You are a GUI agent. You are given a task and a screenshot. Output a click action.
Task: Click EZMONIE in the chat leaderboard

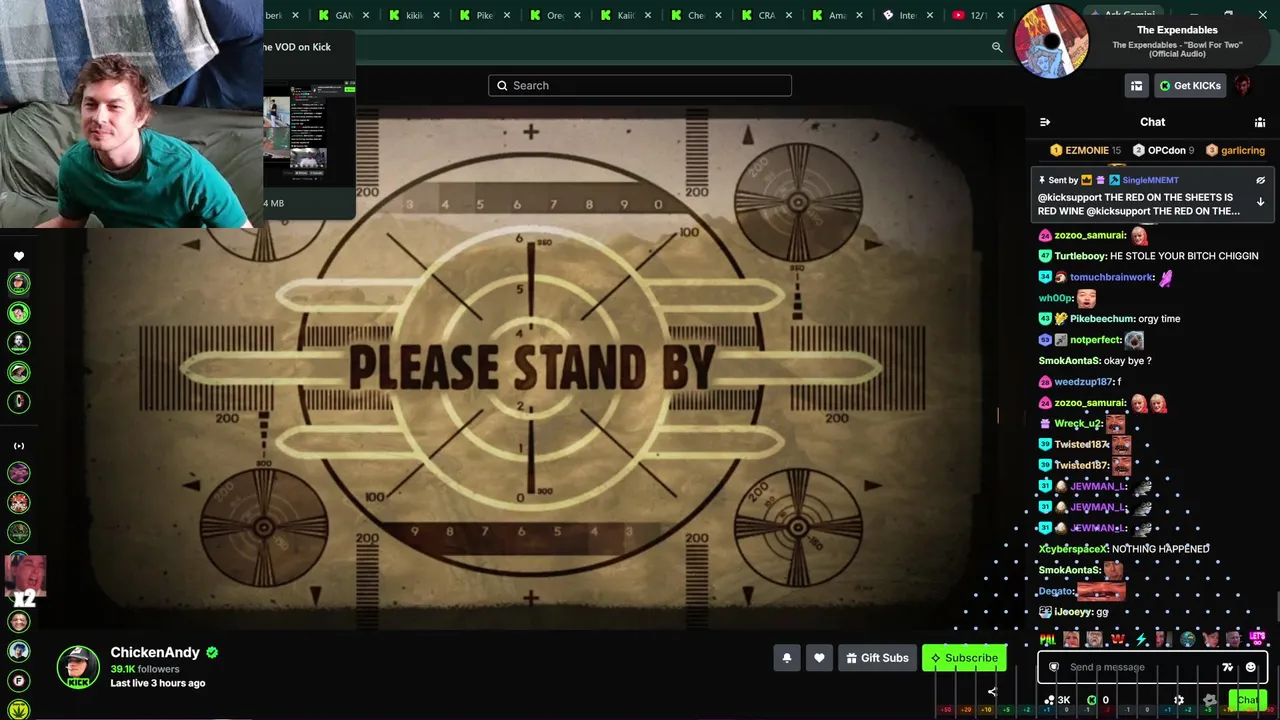click(x=1085, y=150)
